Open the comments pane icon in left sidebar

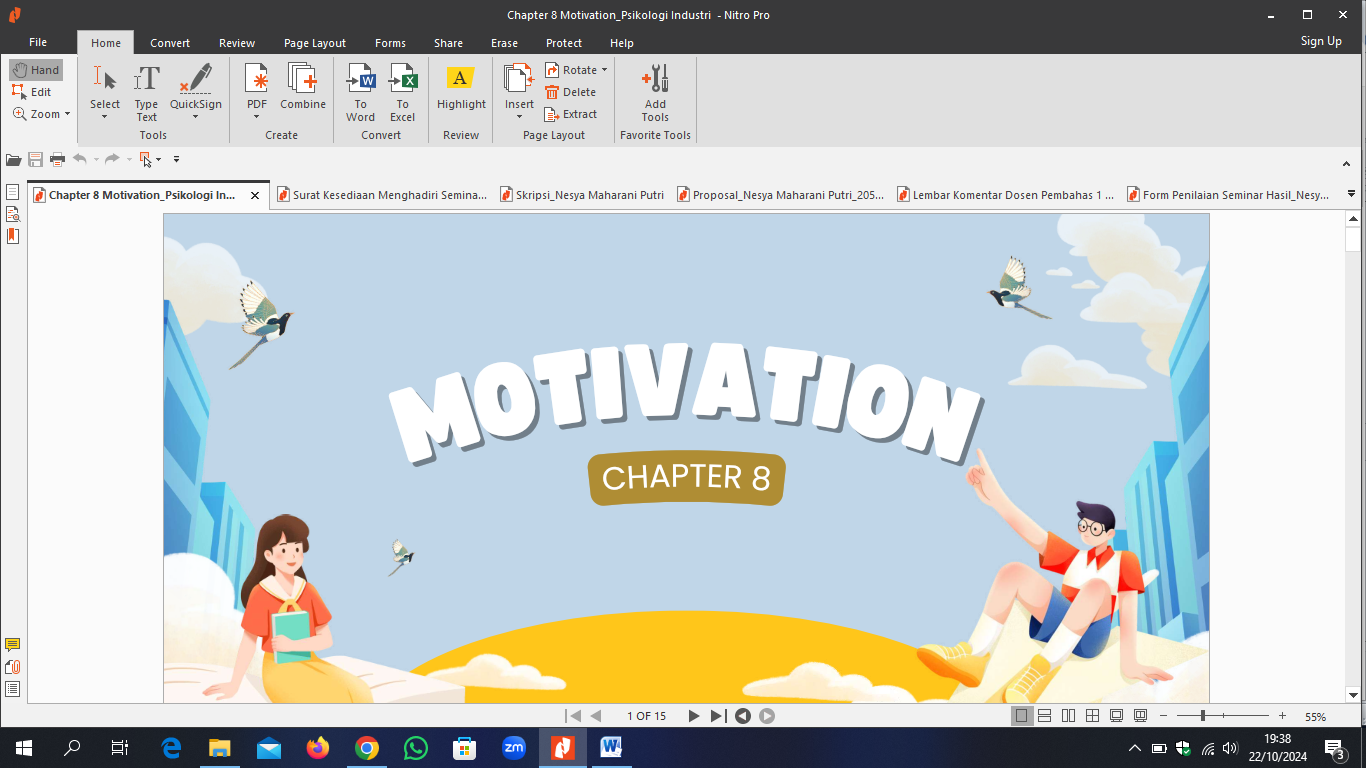(12, 645)
